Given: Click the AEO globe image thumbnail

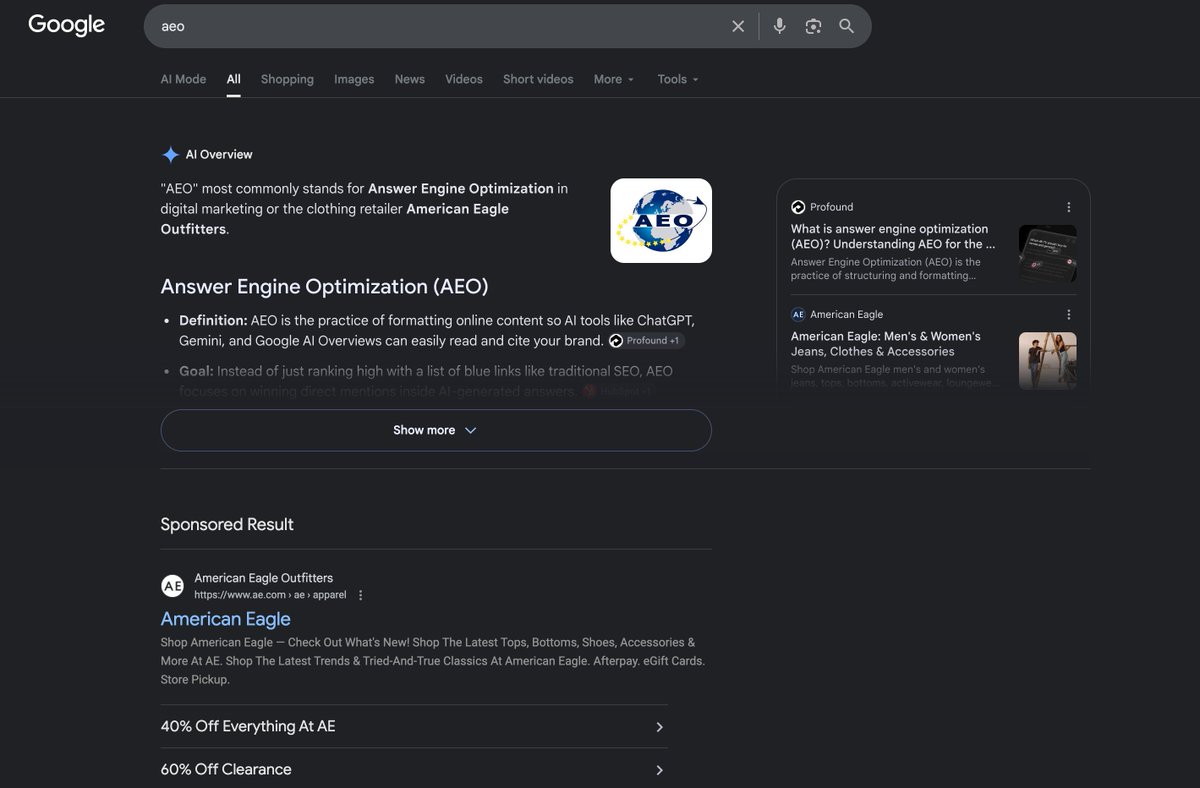Looking at the screenshot, I should (x=661, y=221).
